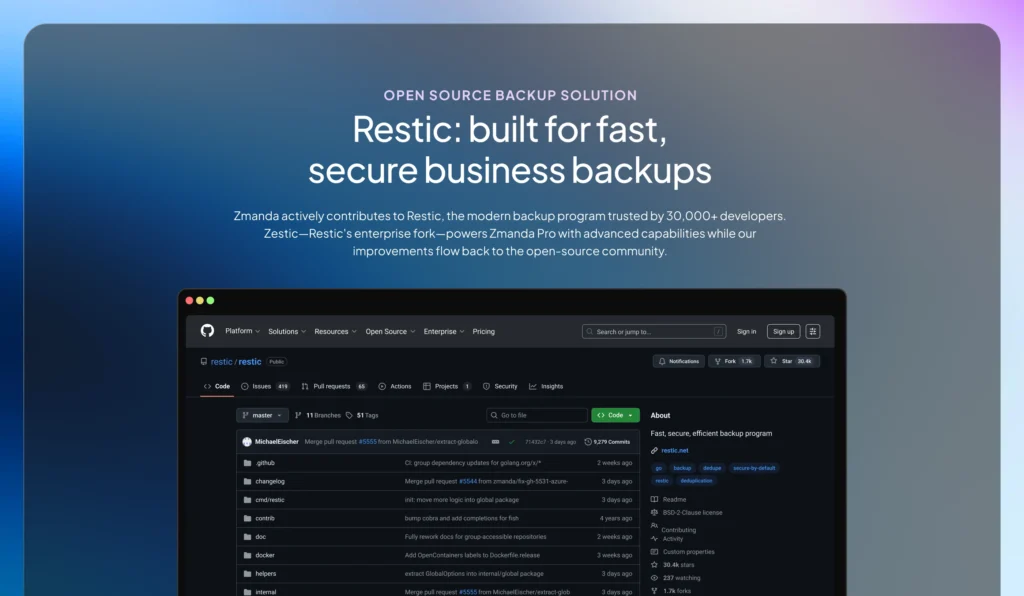Click the GitHub Octocat logo
The image size is (1024, 596).
pyautogui.click(x=209, y=330)
